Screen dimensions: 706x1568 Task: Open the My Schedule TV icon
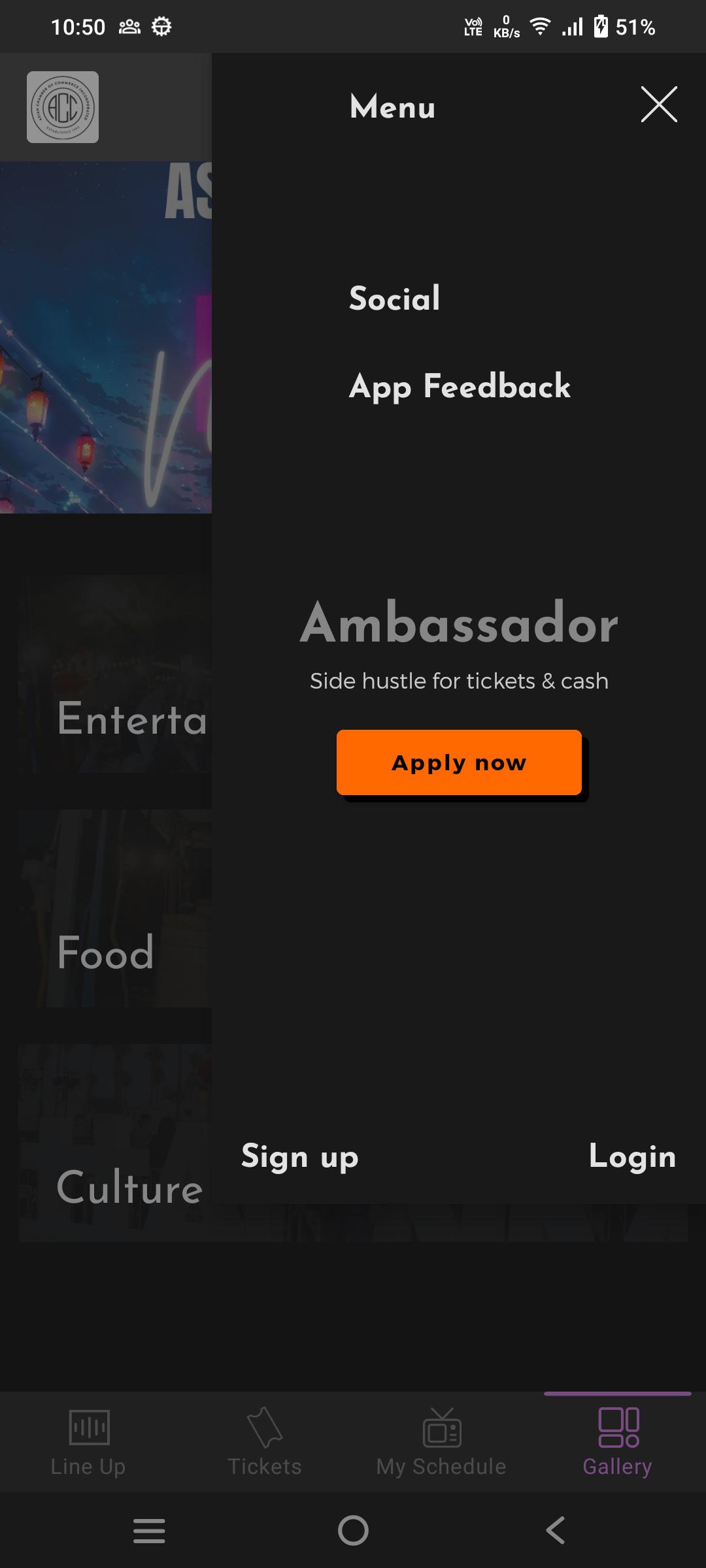click(442, 1428)
